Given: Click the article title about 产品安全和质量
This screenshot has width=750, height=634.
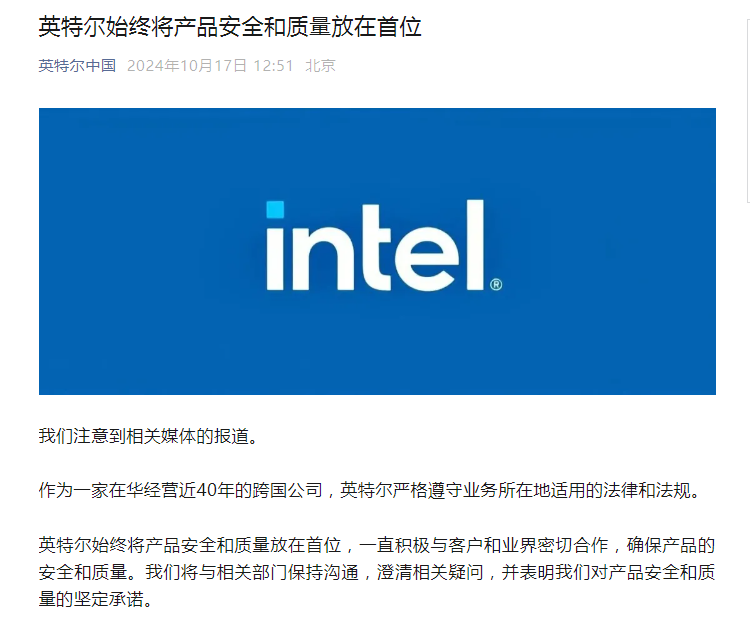Looking at the screenshot, I should [x=230, y=27].
